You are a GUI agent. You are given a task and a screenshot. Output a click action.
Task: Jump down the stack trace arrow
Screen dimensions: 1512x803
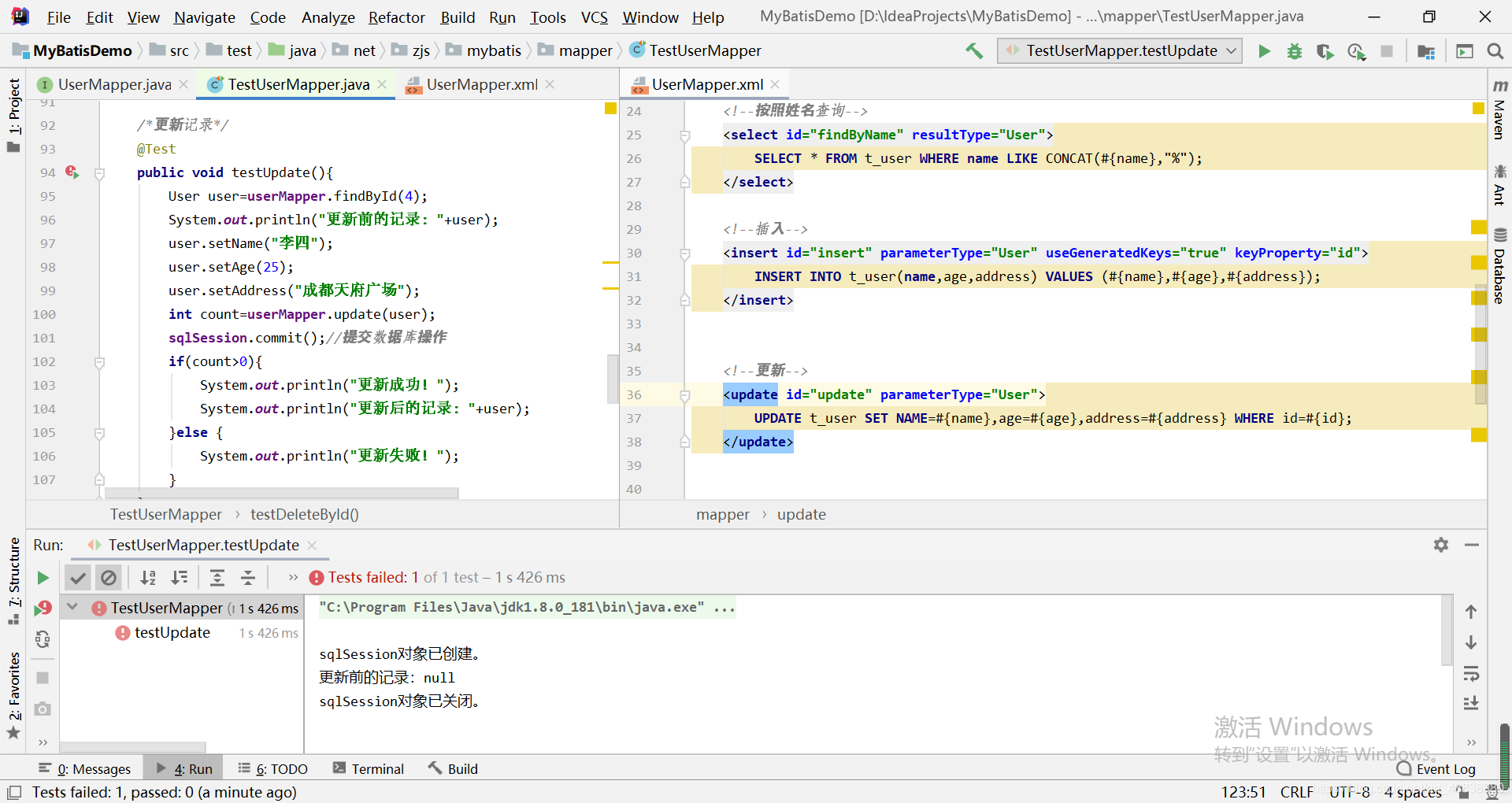coord(1471,642)
